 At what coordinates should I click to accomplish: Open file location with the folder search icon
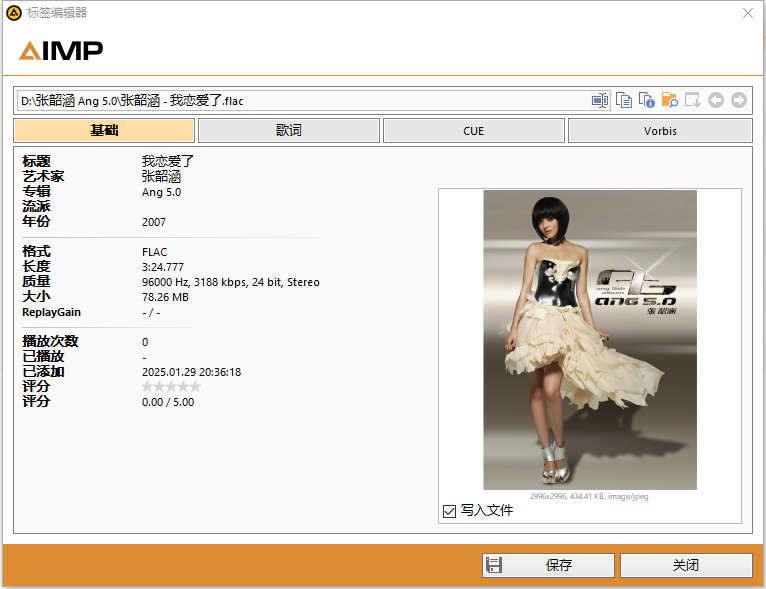point(669,100)
